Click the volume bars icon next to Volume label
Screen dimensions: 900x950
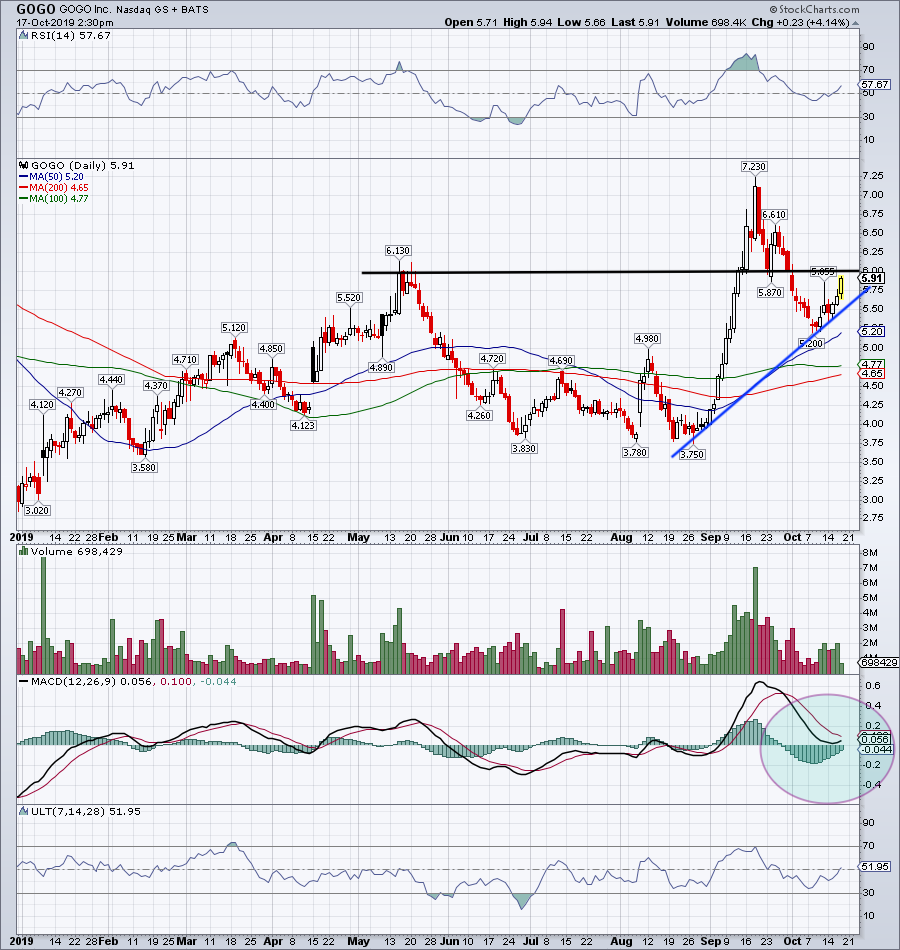24,551
